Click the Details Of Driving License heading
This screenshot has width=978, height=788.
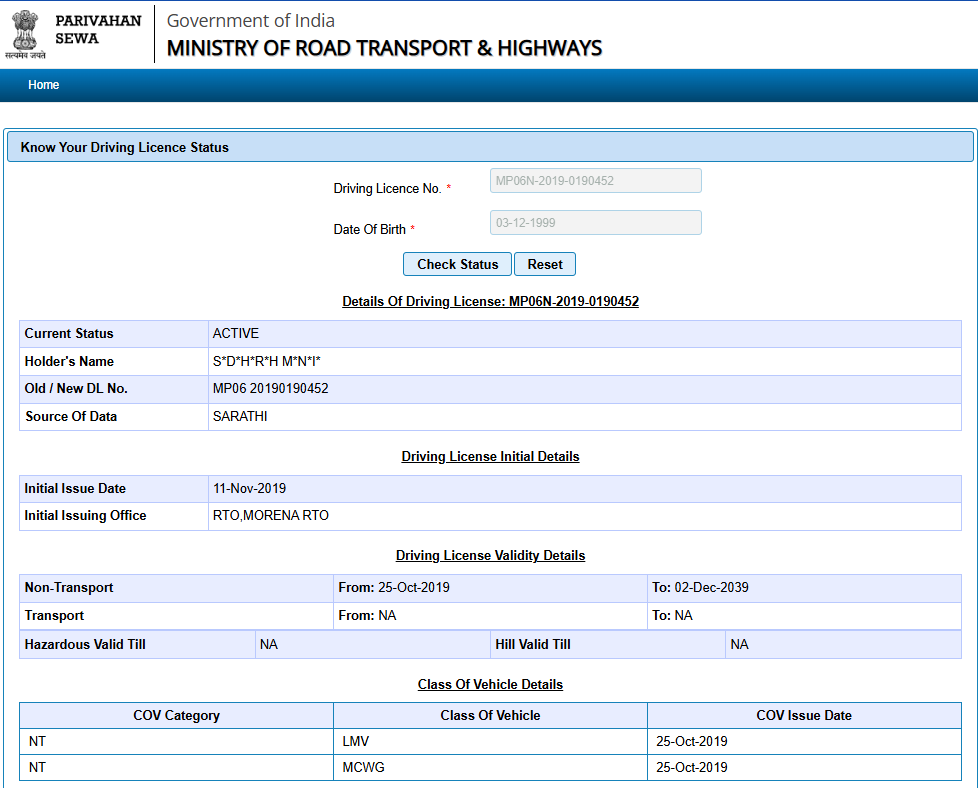490,301
